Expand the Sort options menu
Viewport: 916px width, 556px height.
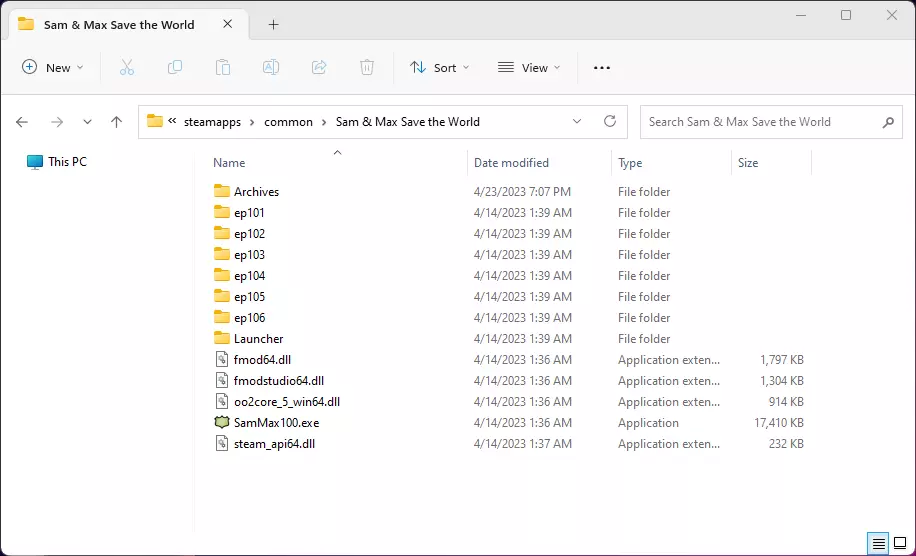439,68
